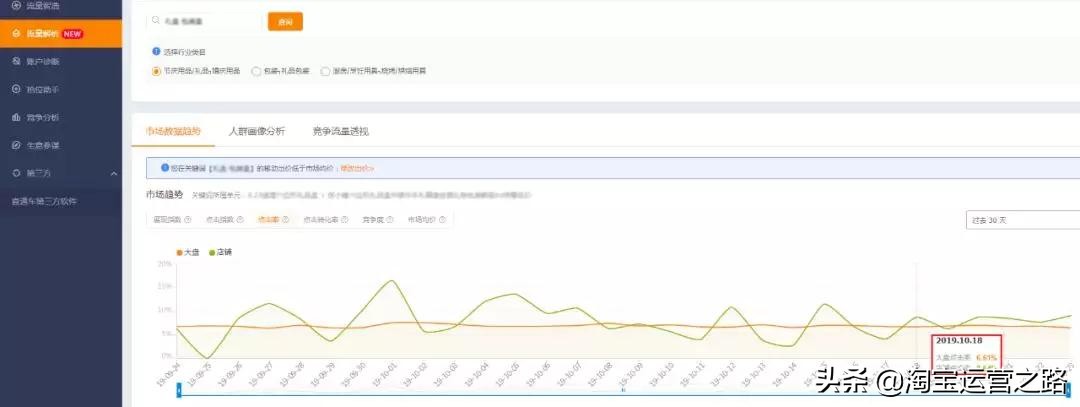This screenshot has height=407, width=1080.
Task: Select the third category radio button
Action: [x=326, y=71]
